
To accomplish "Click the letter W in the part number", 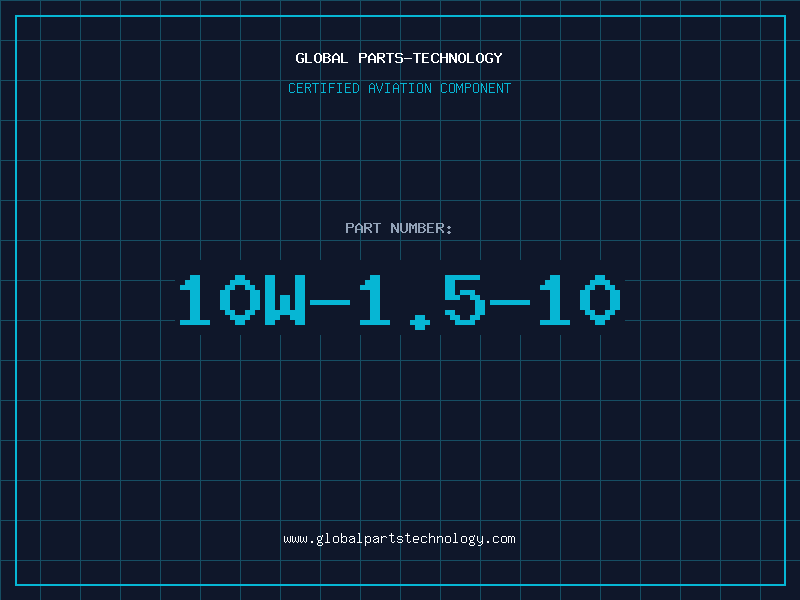I will coord(285,300).
